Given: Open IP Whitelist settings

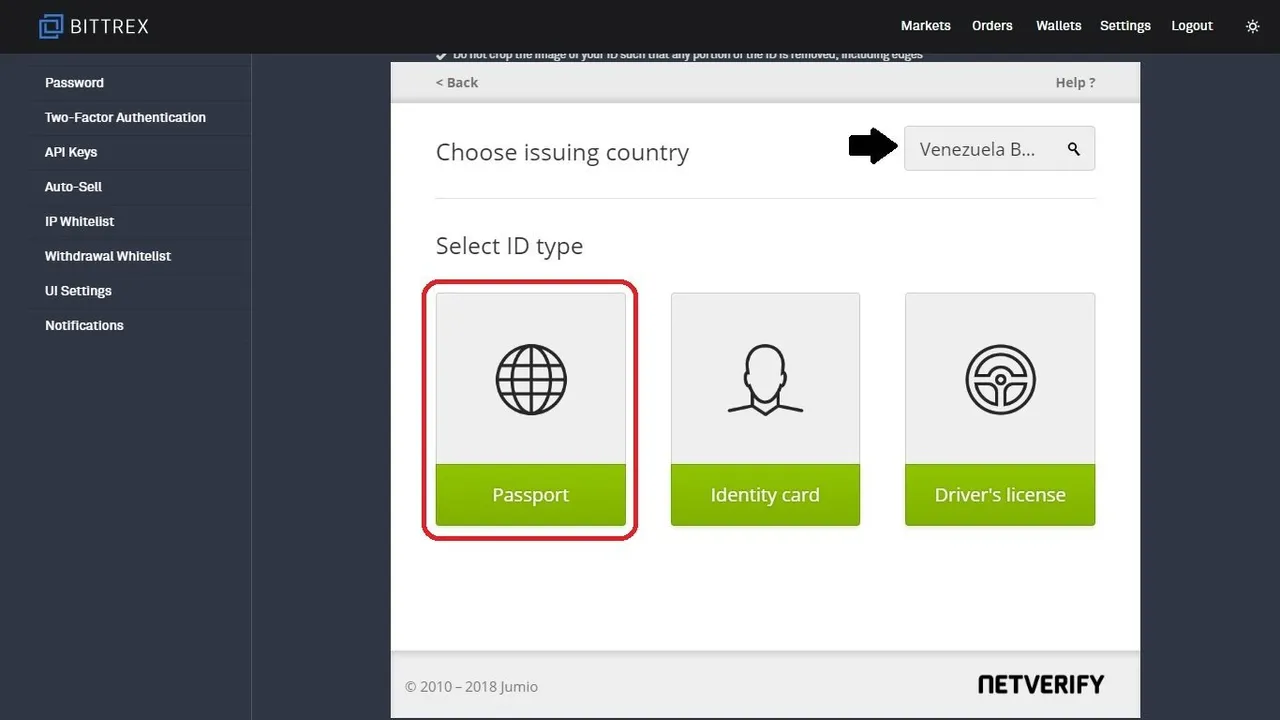Looking at the screenshot, I should pos(80,221).
